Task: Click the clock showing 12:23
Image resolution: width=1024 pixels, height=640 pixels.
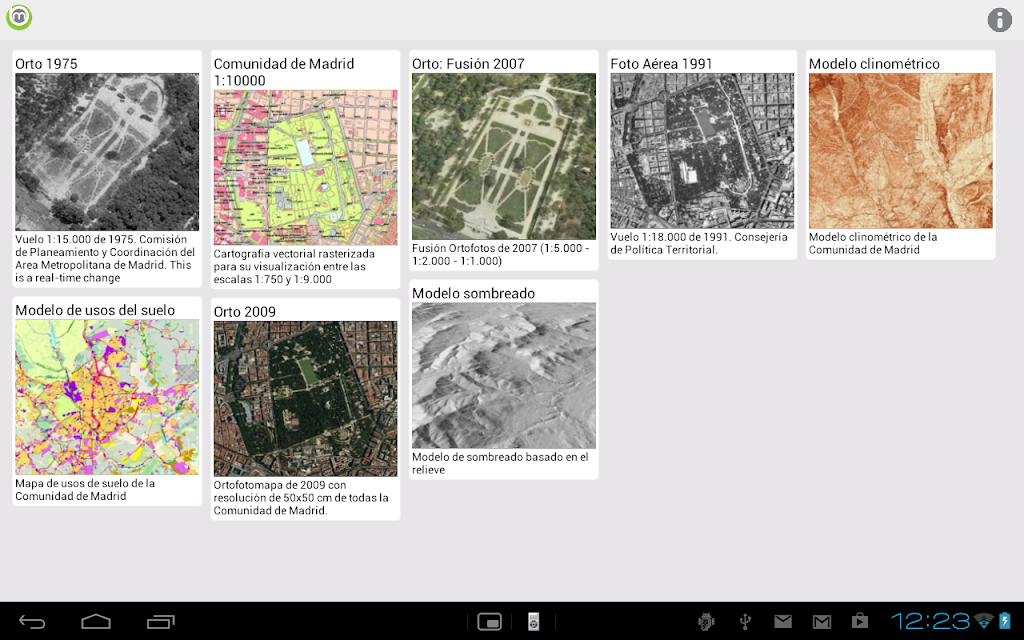Action: [930, 622]
